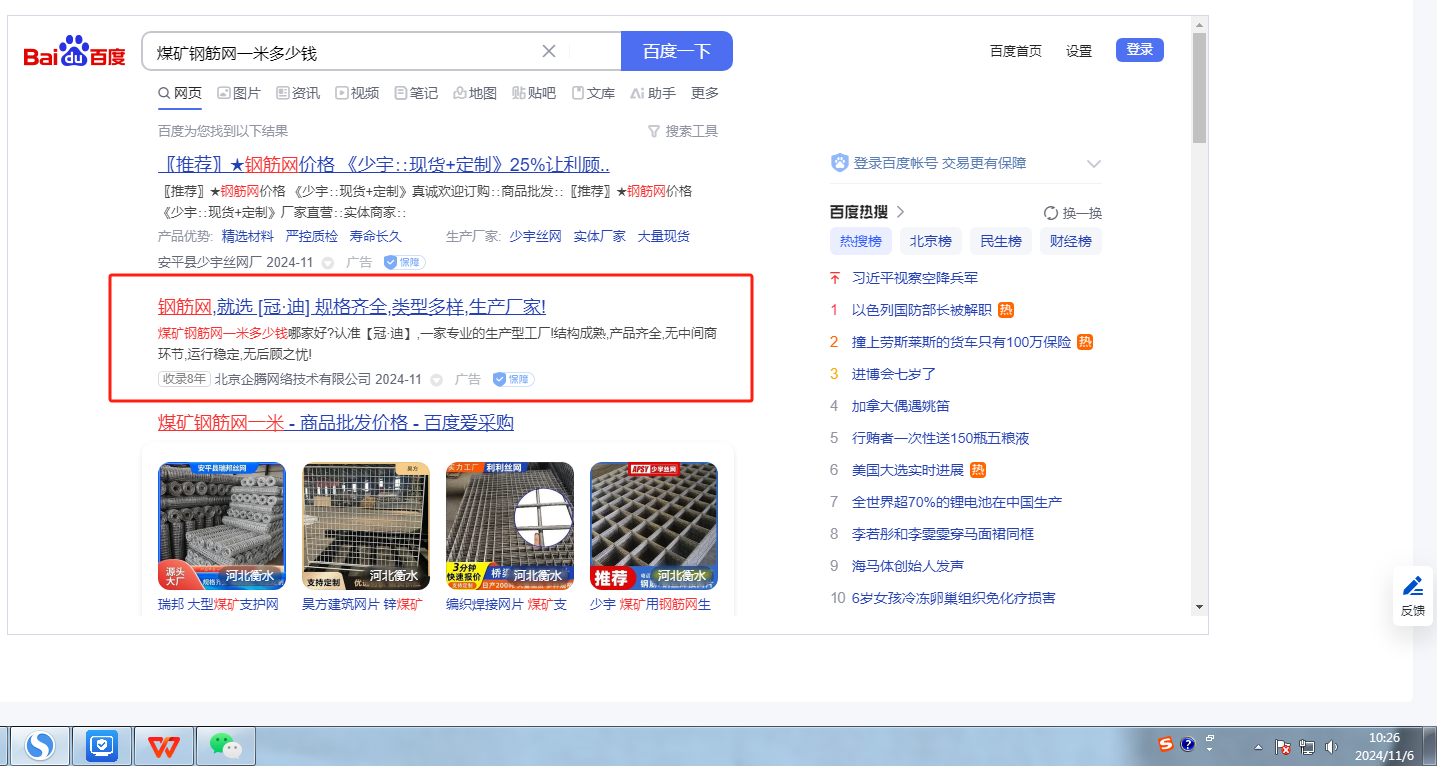Open WPS Office from the taskbar
Screen dimensions: 1437x766
[164, 745]
